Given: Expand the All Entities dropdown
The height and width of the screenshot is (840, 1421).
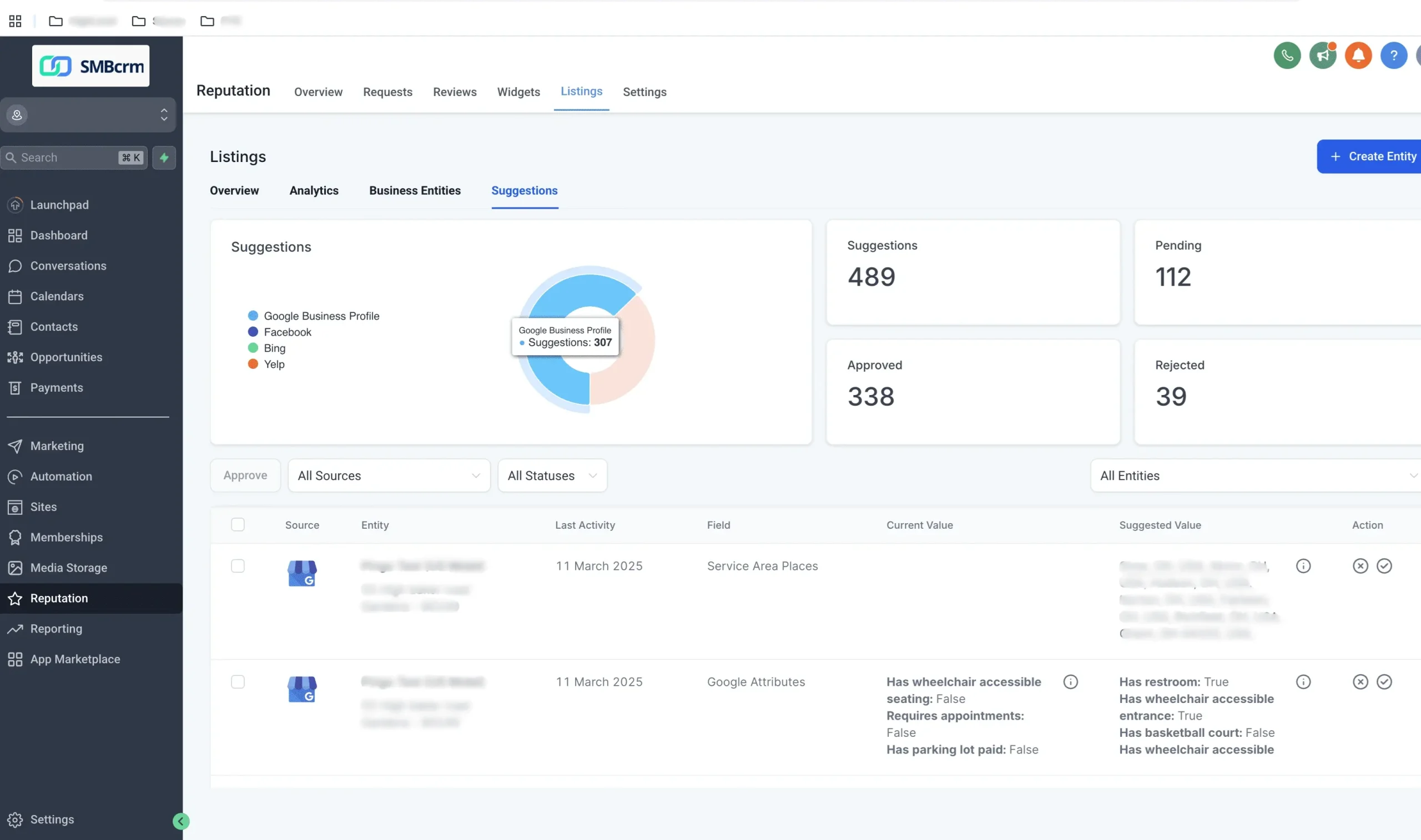Looking at the screenshot, I should pos(1255,475).
